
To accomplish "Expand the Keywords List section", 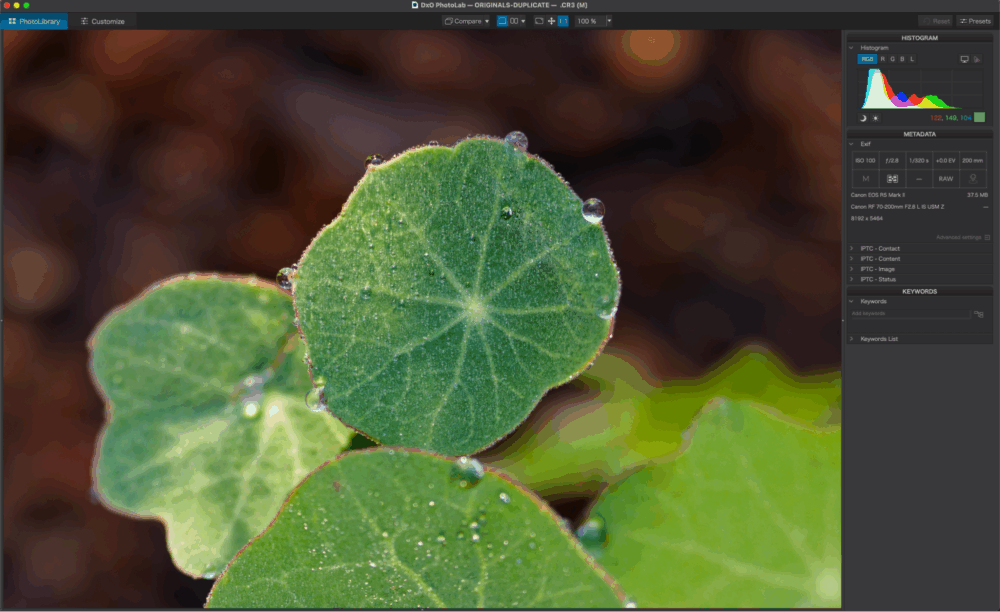I will pos(879,339).
